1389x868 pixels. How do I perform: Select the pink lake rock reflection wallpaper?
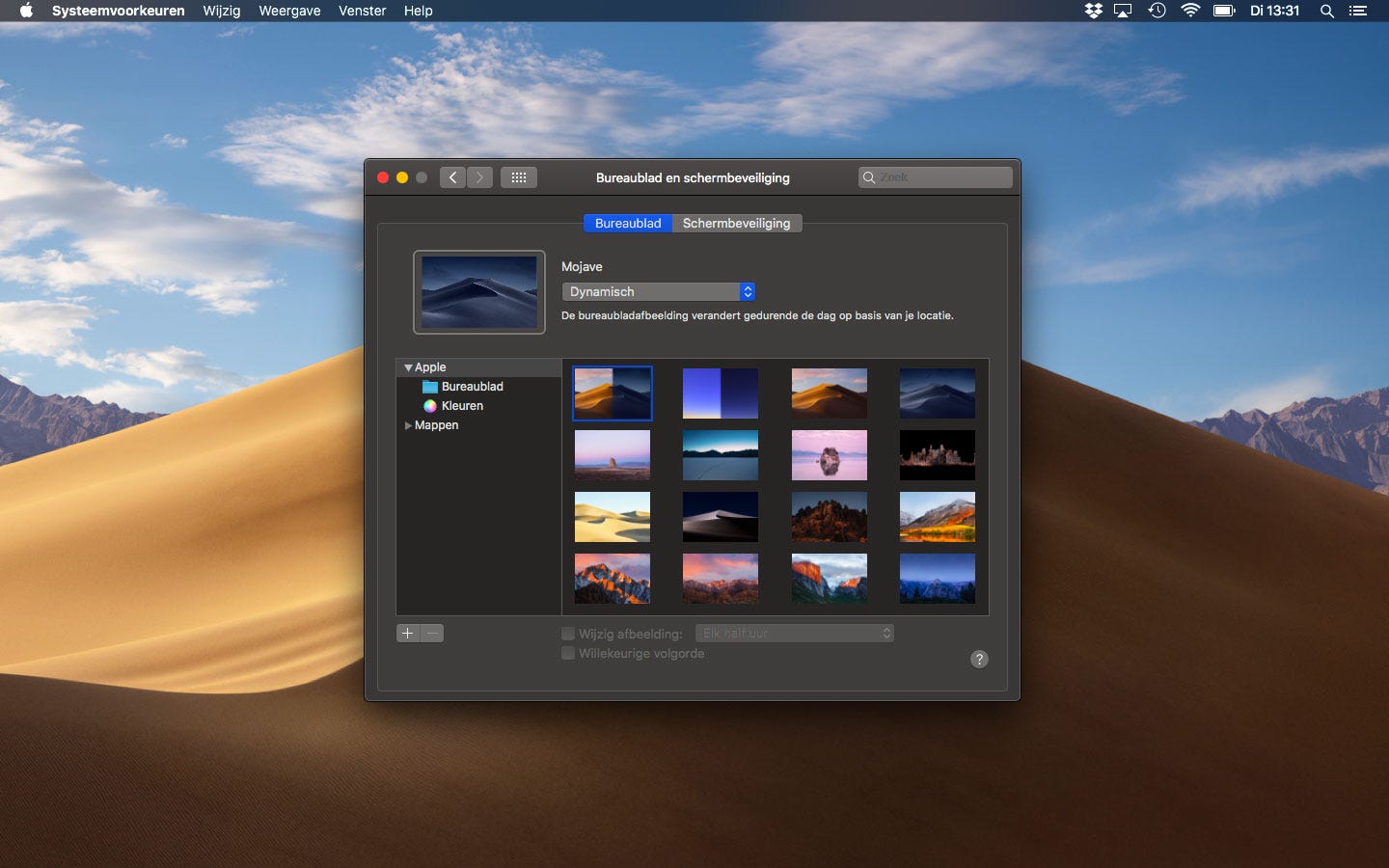point(830,455)
